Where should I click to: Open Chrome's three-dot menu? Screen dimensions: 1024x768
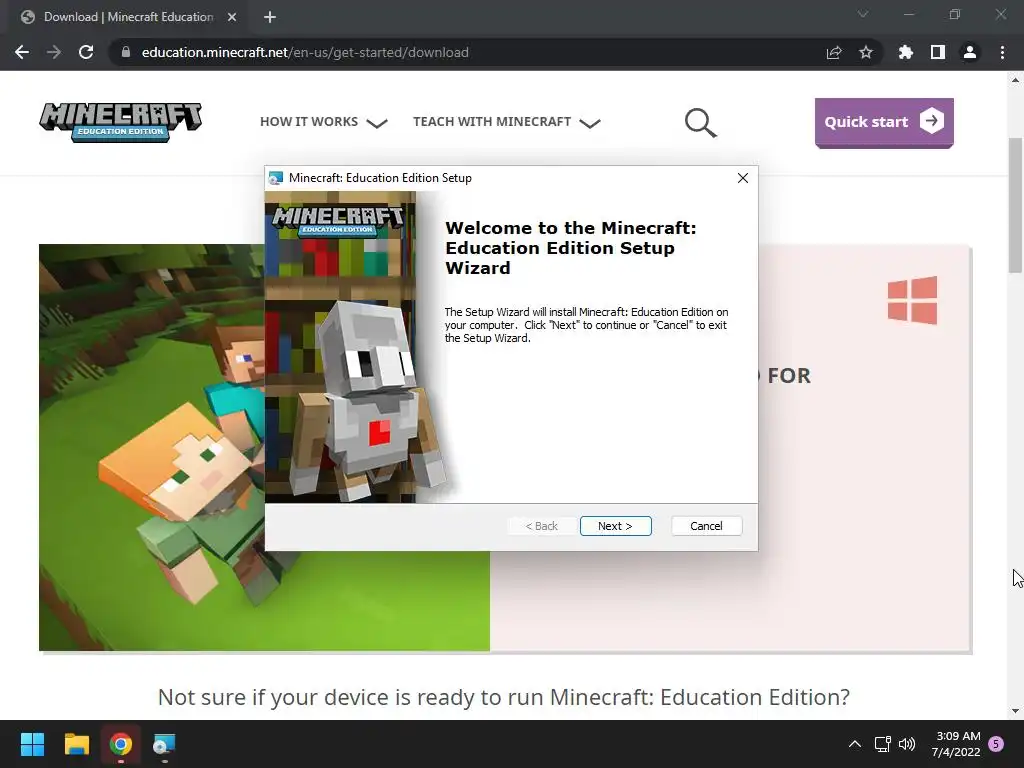pyautogui.click(x=1002, y=52)
